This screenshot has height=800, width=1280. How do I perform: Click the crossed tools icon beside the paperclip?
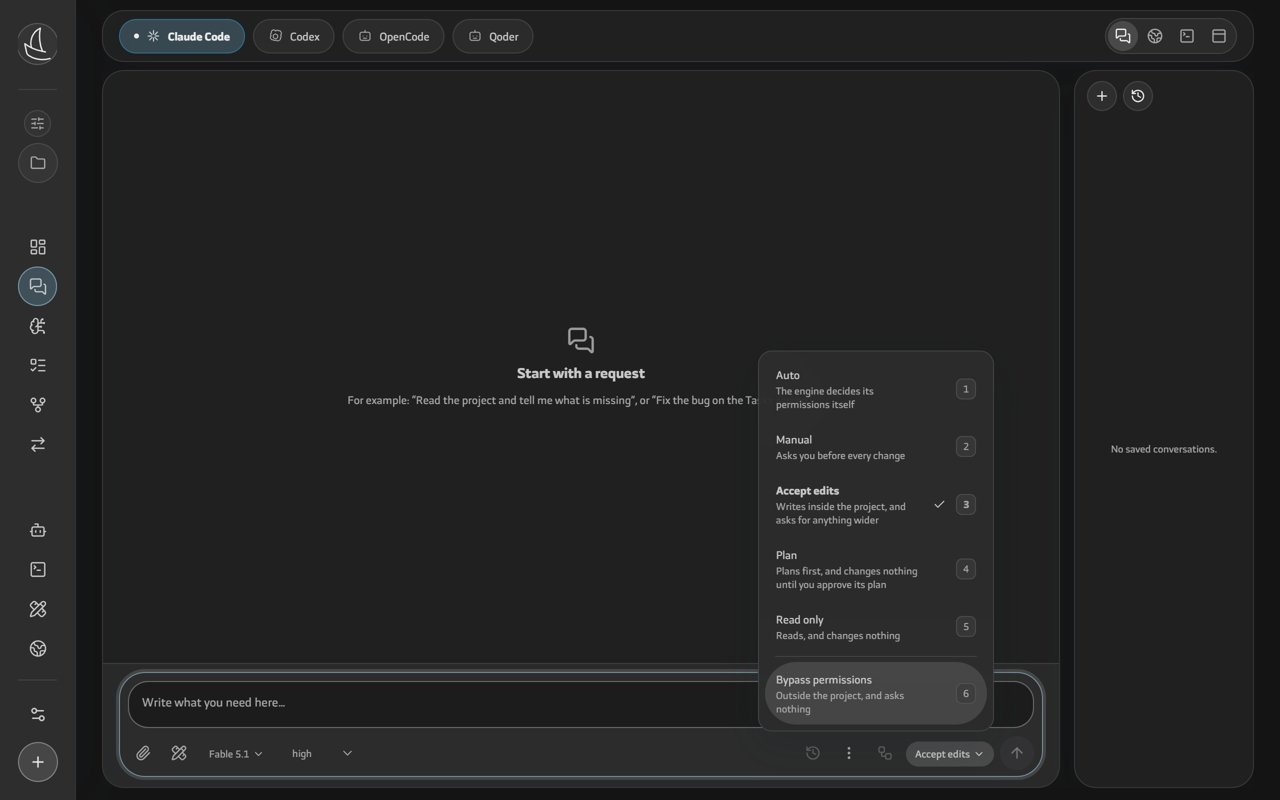pyautogui.click(x=179, y=753)
